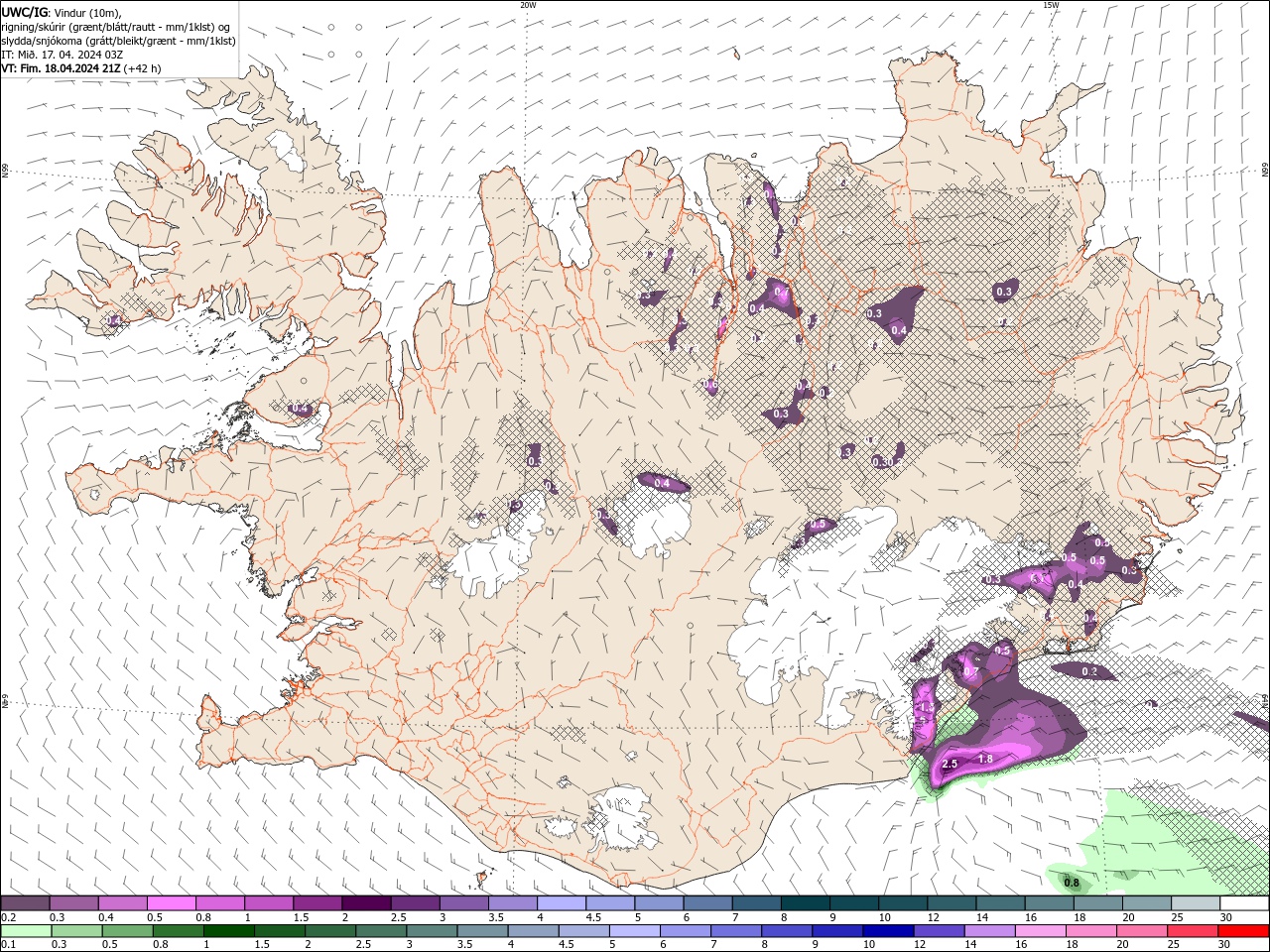Screen dimensions: 1270x952
Task: Click the '15W' longitude label at top
Action: (1051, 5)
